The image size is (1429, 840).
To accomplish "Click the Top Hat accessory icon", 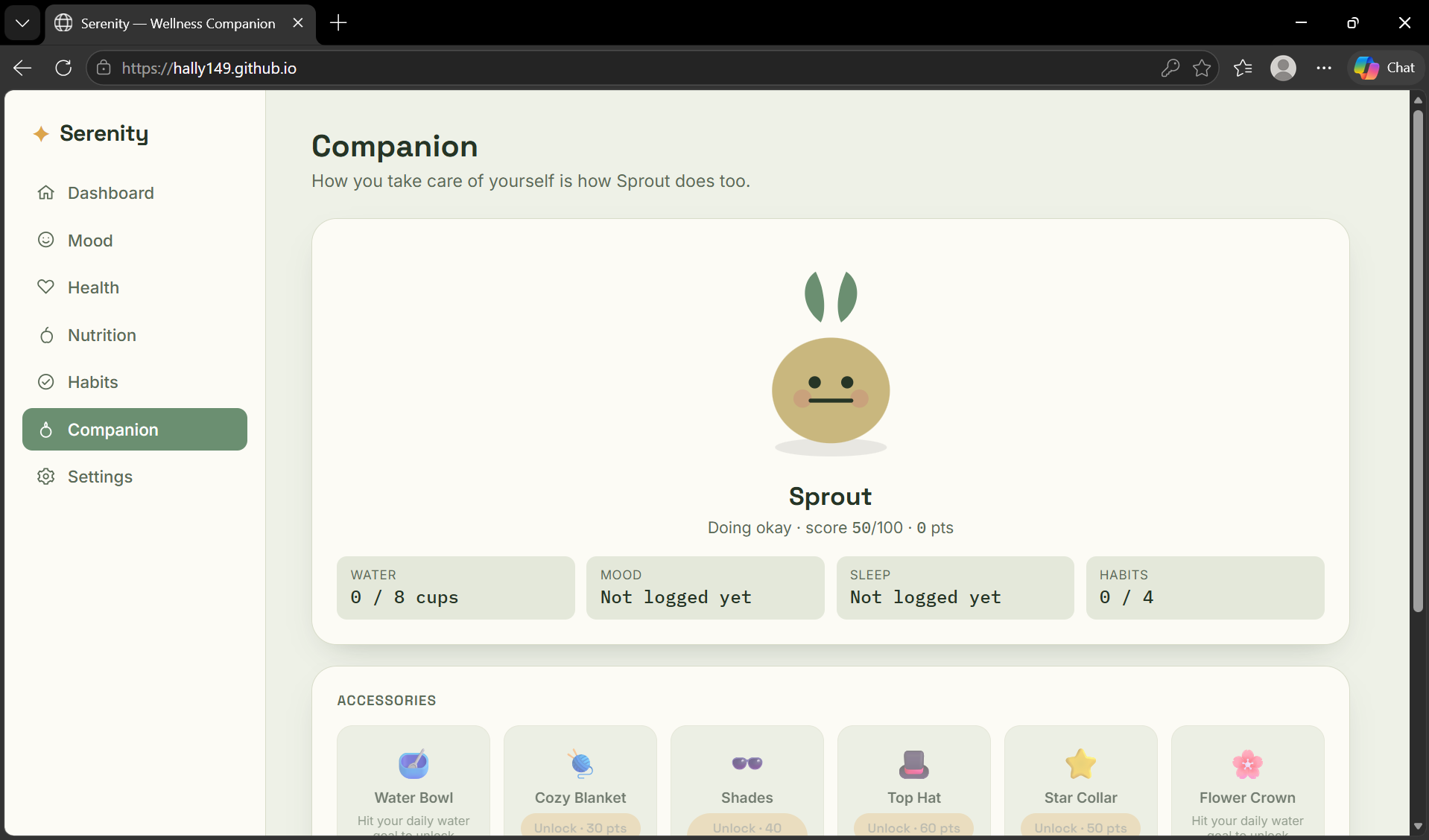I will point(914,763).
